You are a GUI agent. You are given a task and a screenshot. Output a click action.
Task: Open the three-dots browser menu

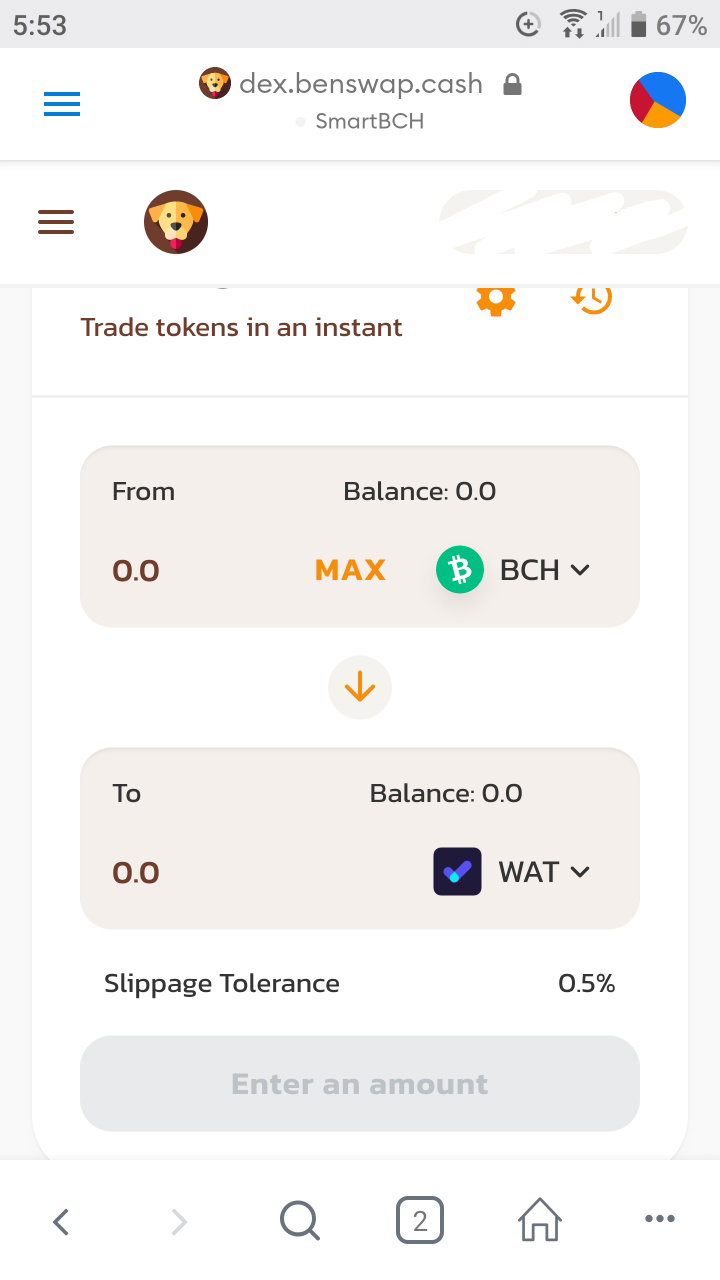(660, 1219)
